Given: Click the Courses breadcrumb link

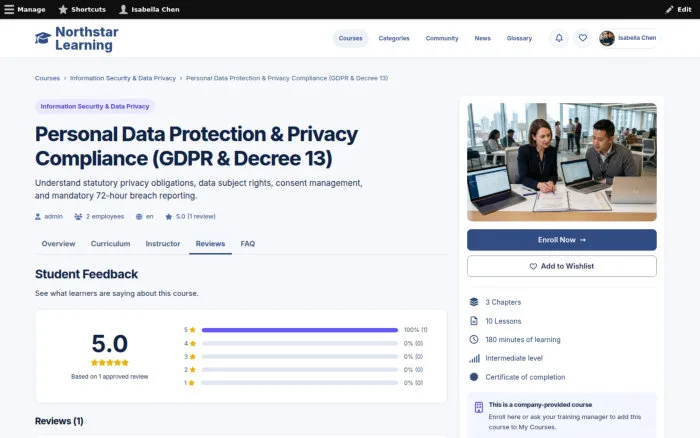Looking at the screenshot, I should pos(47,78).
